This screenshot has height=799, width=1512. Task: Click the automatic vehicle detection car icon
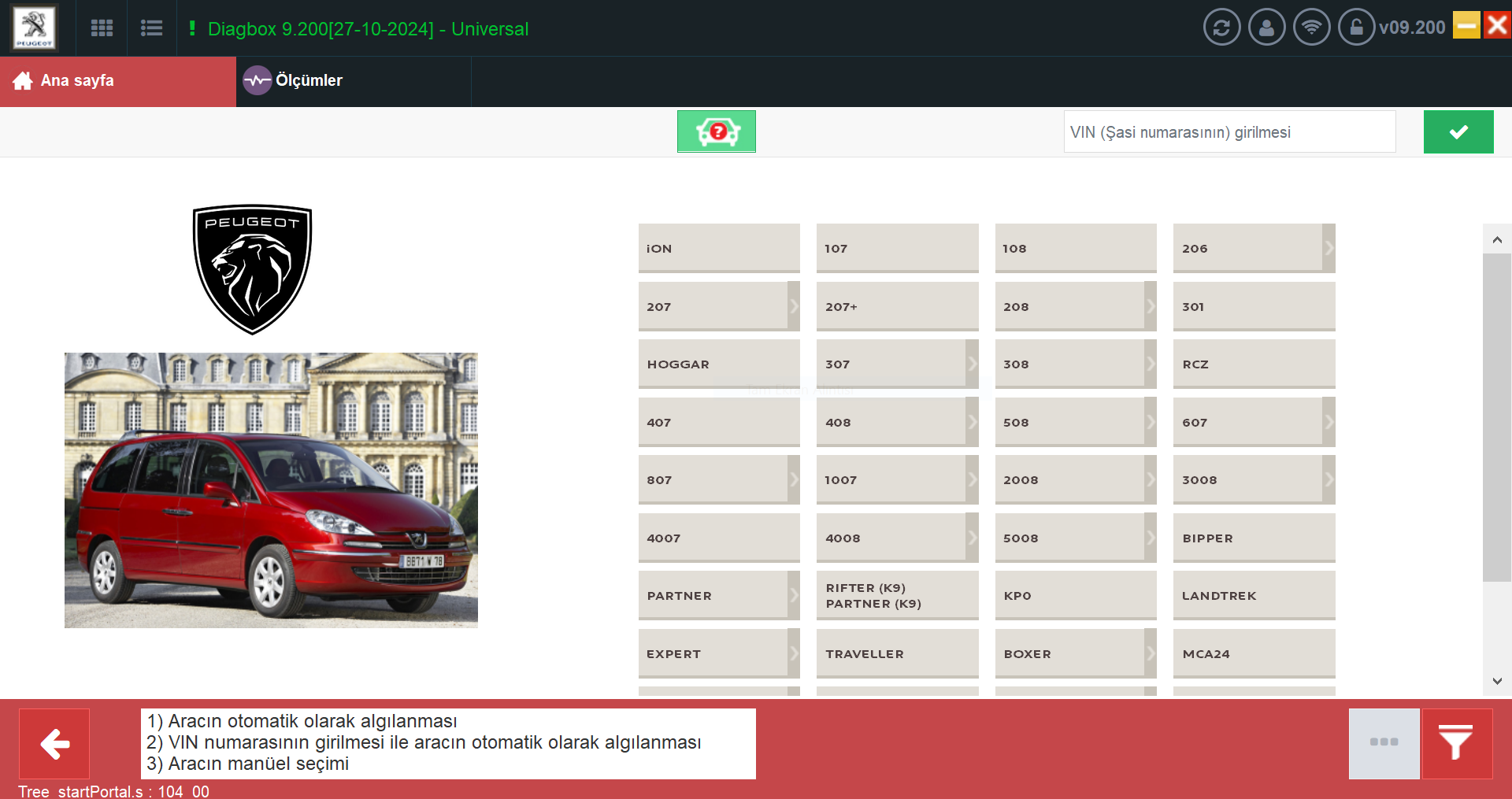[717, 131]
